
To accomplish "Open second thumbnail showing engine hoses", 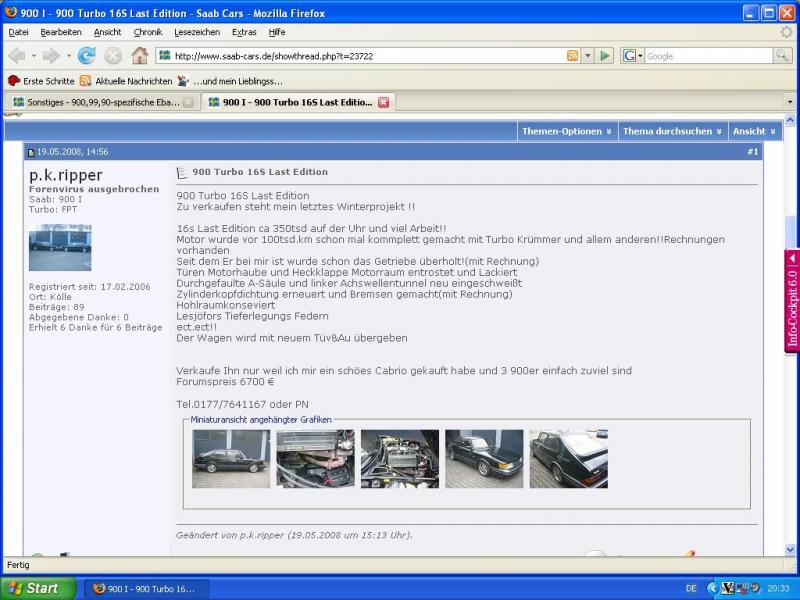I will coord(315,459).
